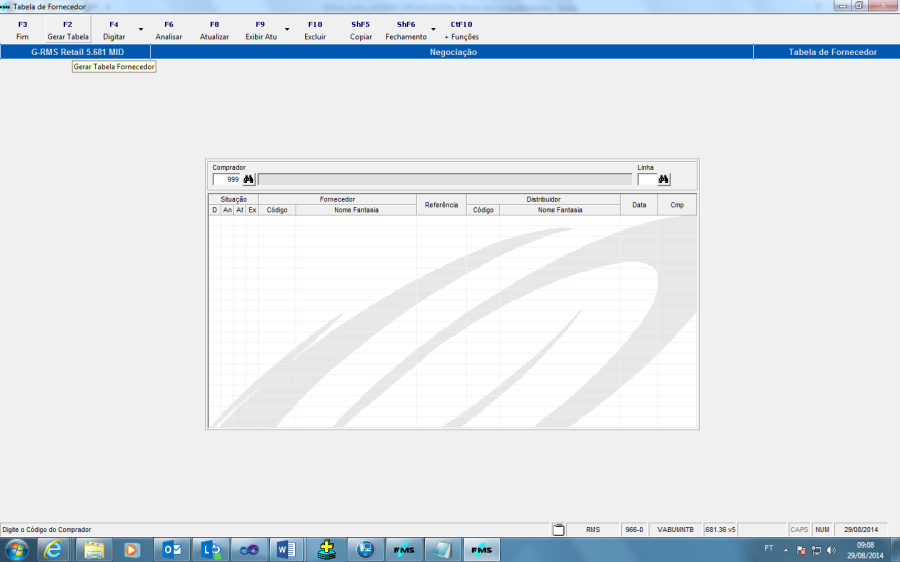Screen dimensions: 900x562
Task: Click the F8 Atualizar toolbar button
Action: point(214,30)
